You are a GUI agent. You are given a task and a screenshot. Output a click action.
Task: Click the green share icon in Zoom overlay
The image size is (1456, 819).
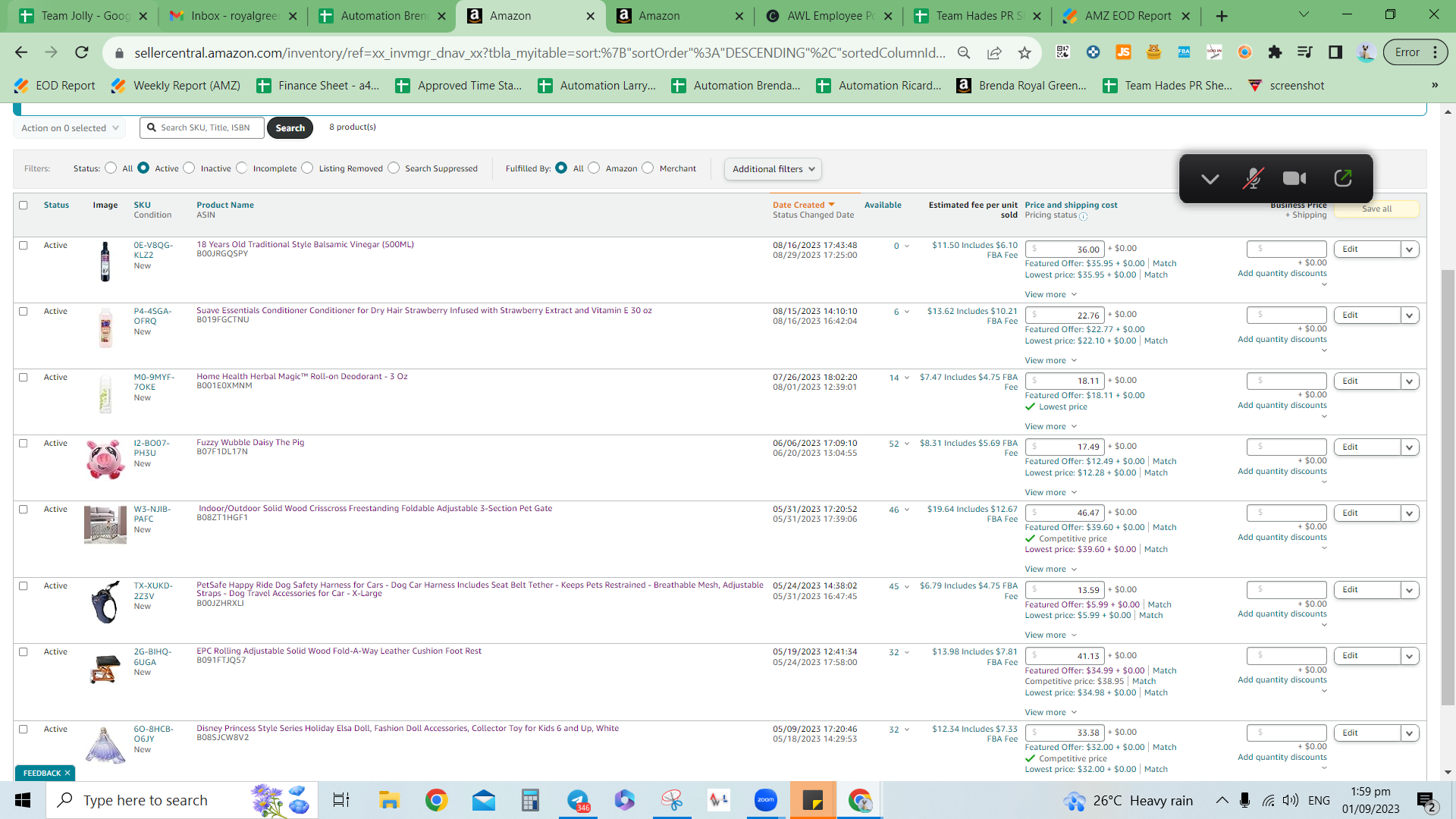pyautogui.click(x=1343, y=178)
